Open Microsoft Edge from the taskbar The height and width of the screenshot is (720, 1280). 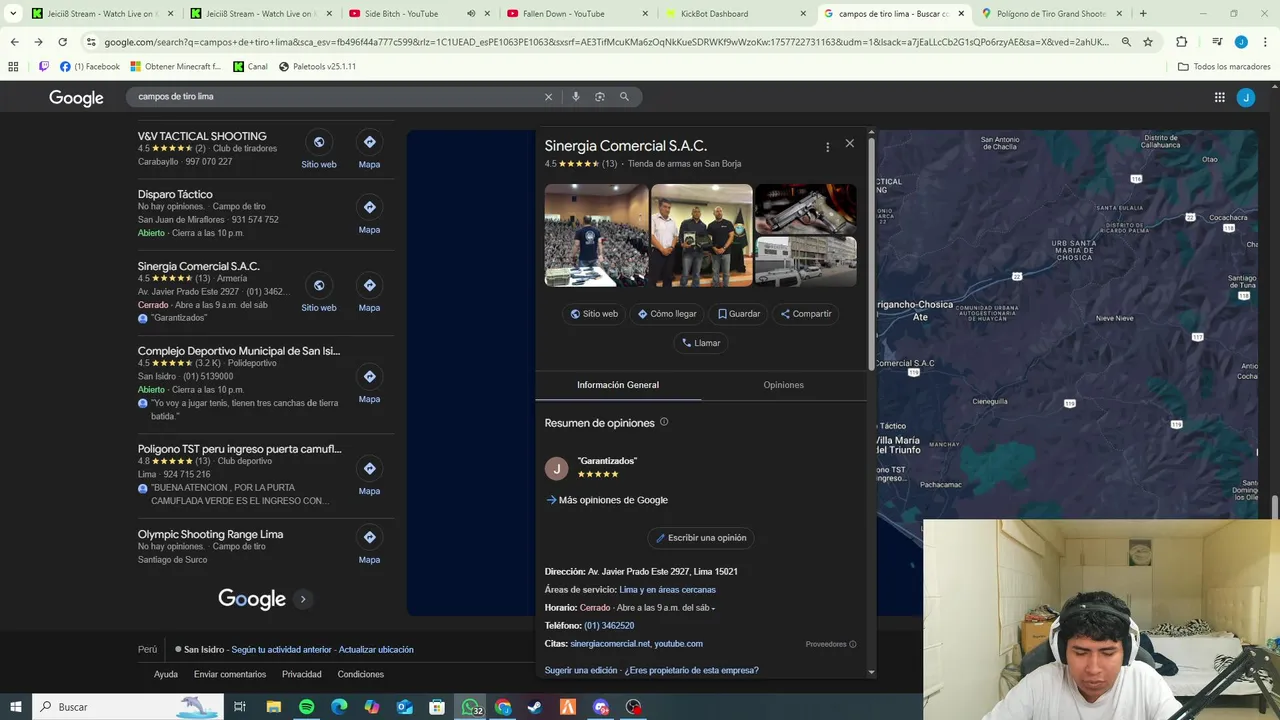click(339, 707)
